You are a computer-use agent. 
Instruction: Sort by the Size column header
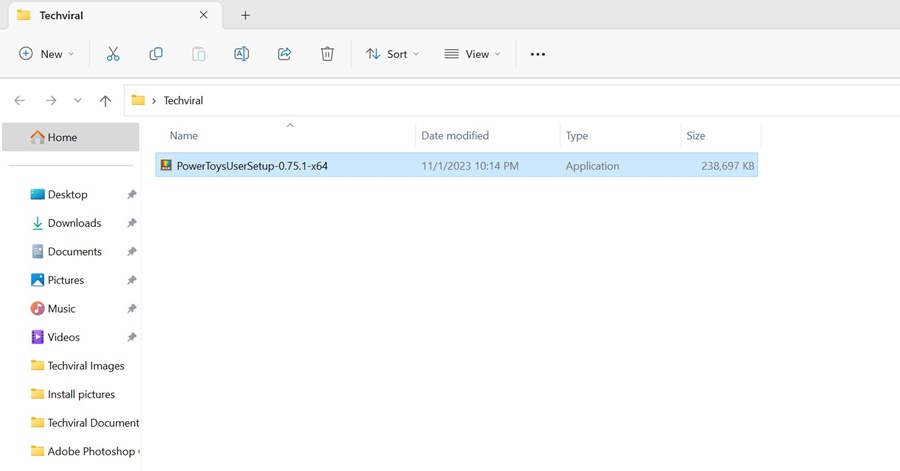point(696,135)
